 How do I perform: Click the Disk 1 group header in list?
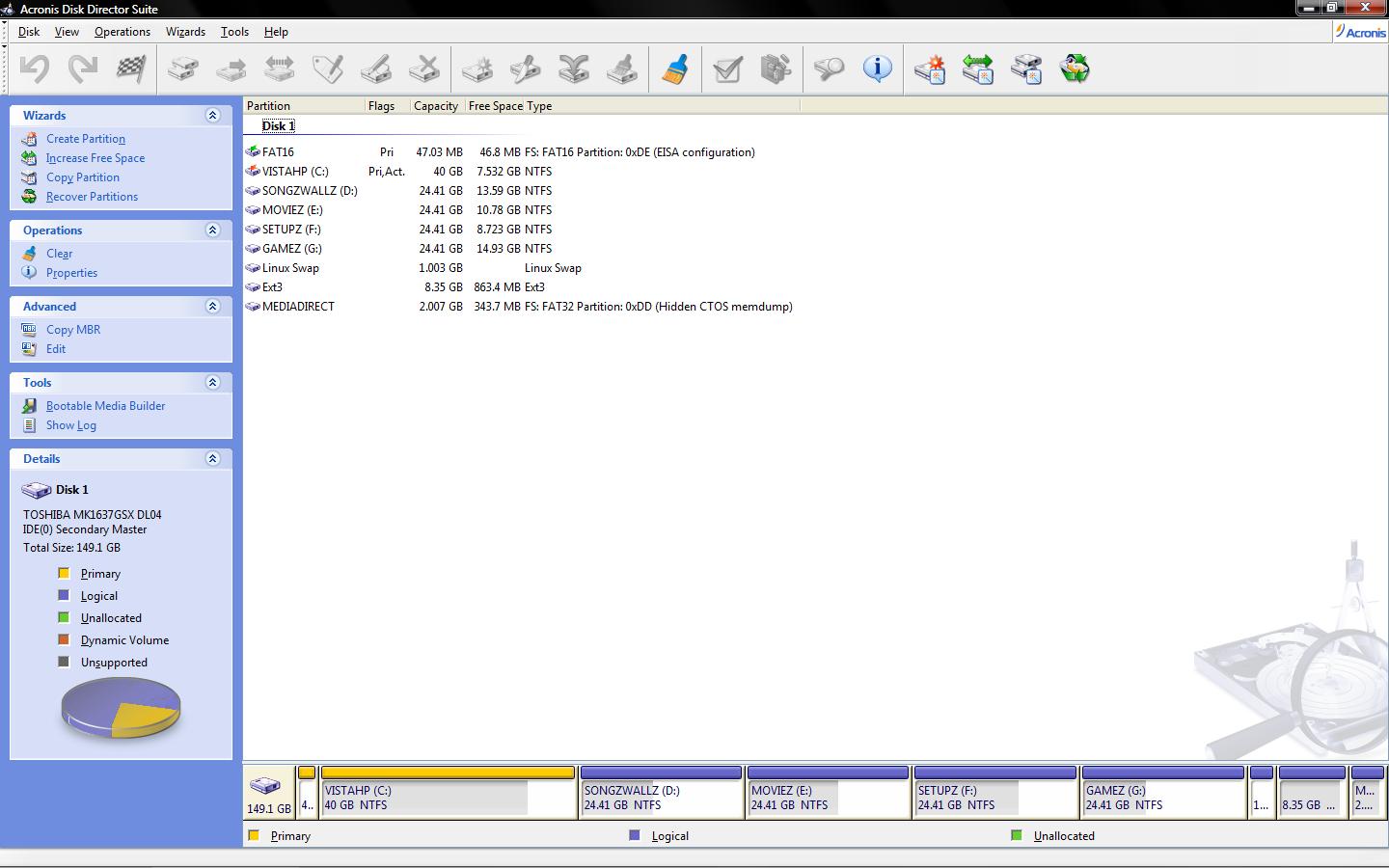pyautogui.click(x=278, y=126)
